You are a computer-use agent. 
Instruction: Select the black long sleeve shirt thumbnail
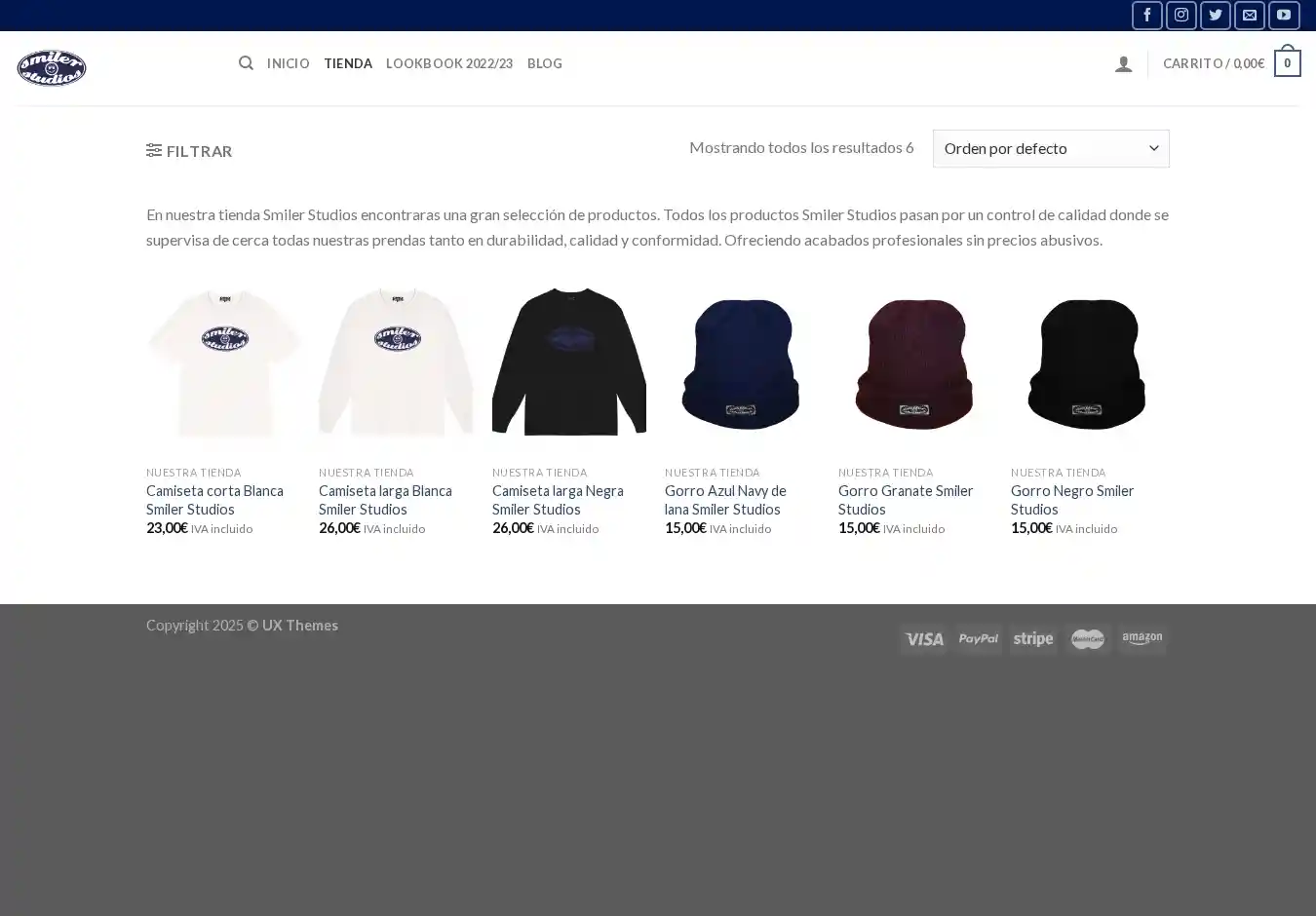pos(568,362)
